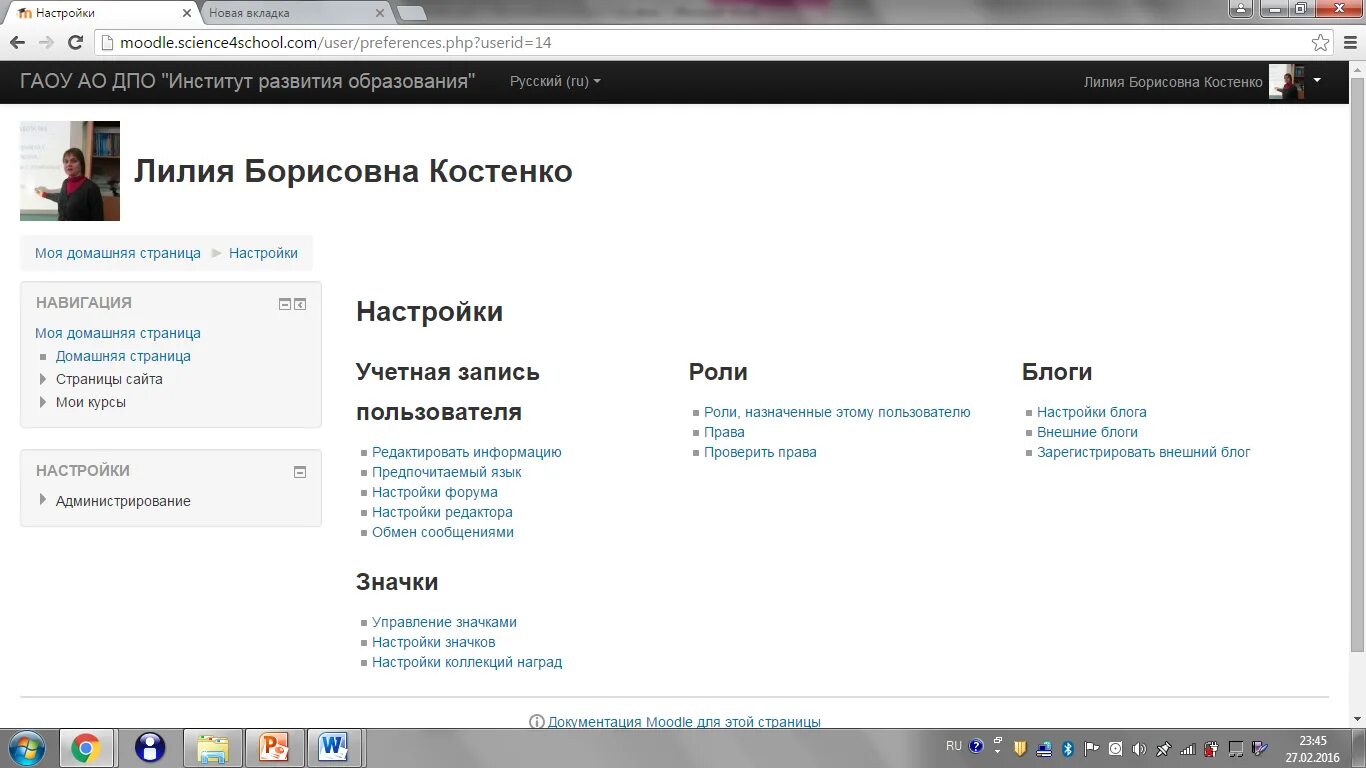Dock the Навигация block to the side
Image resolution: width=1366 pixels, height=768 pixels.
[x=300, y=304]
